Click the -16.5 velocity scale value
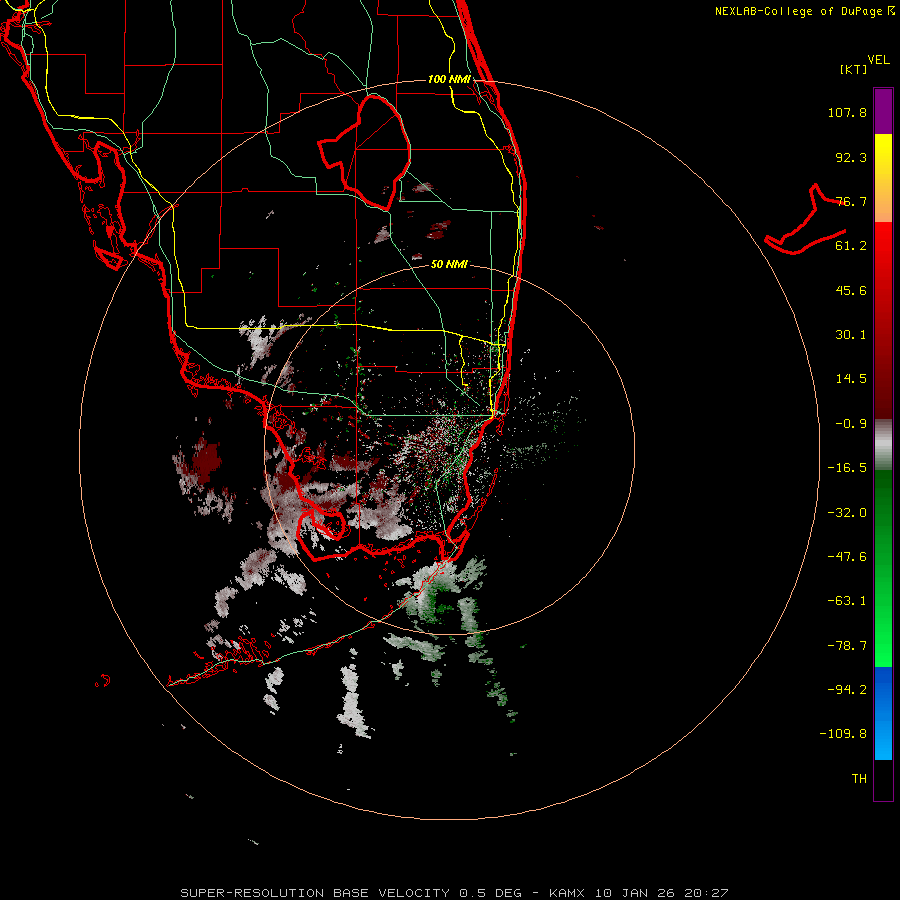 [x=847, y=468]
